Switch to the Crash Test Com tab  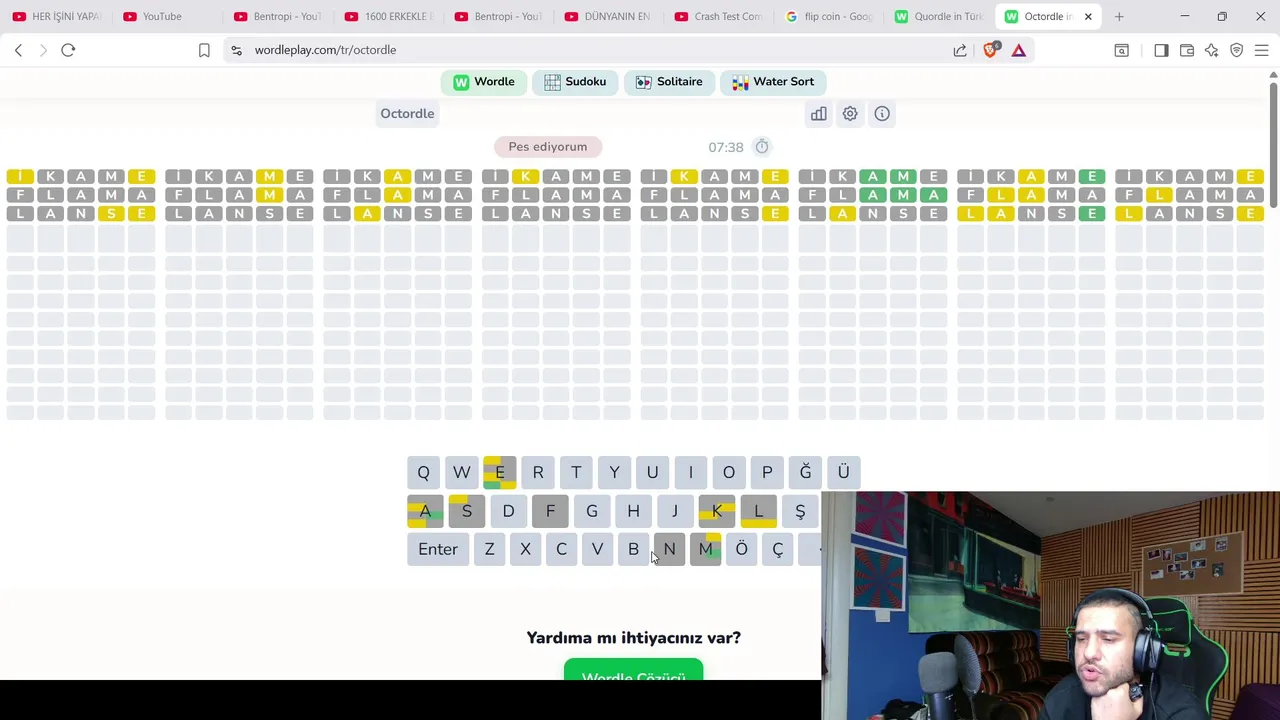tap(719, 16)
